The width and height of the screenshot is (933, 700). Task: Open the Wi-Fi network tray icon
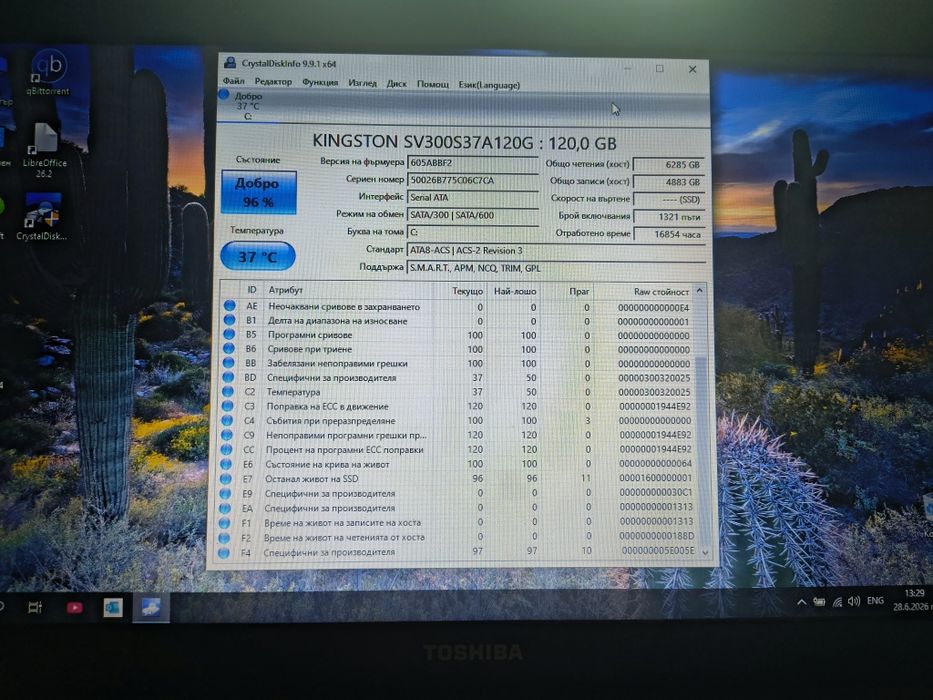[x=837, y=602]
